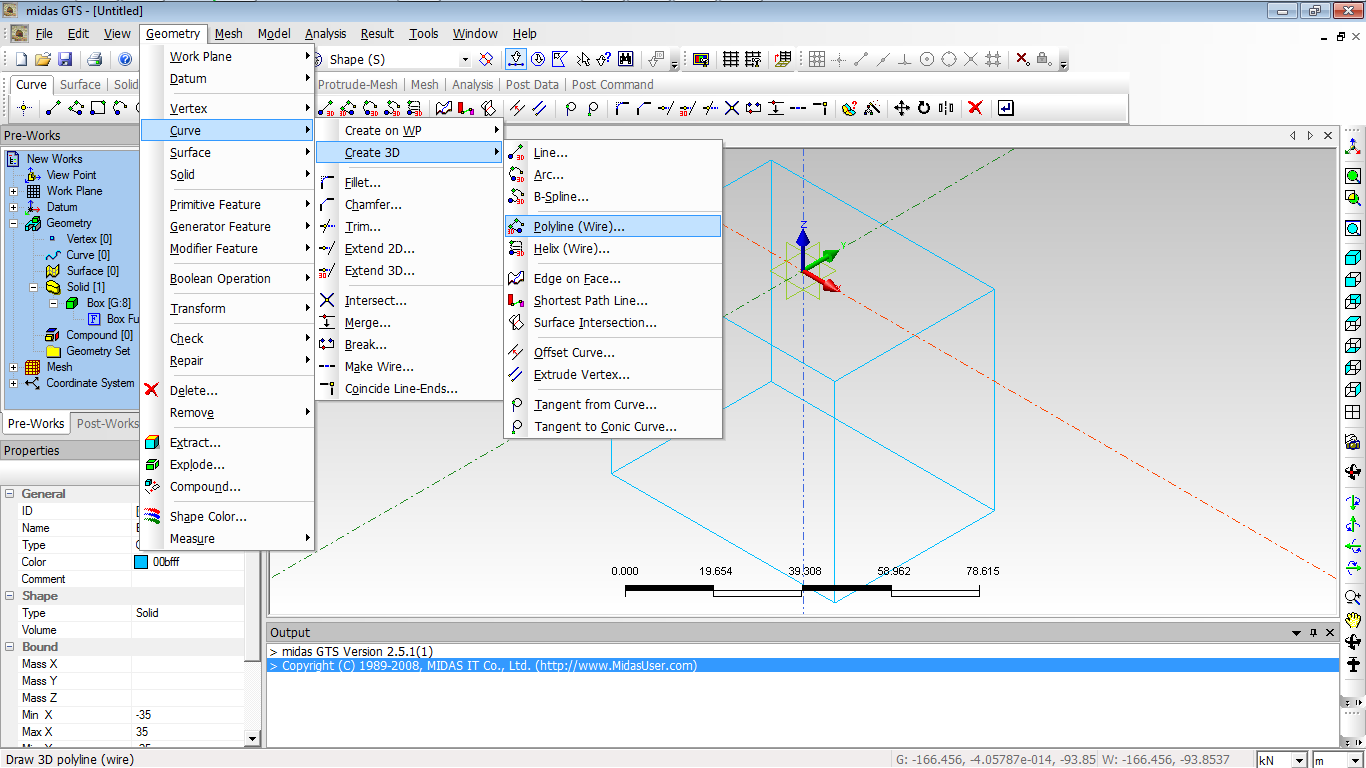Click the Max X value field
The height and width of the screenshot is (768, 1366).
click(x=188, y=732)
